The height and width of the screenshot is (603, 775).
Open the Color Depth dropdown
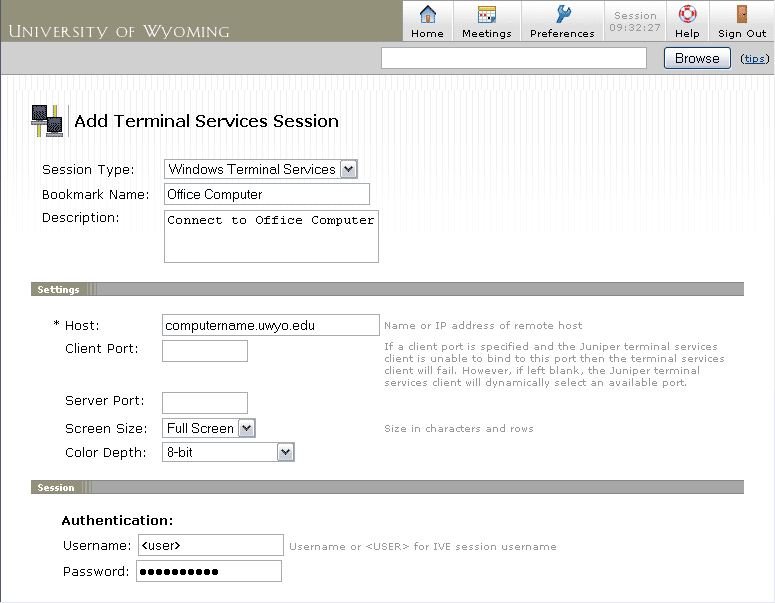point(228,452)
